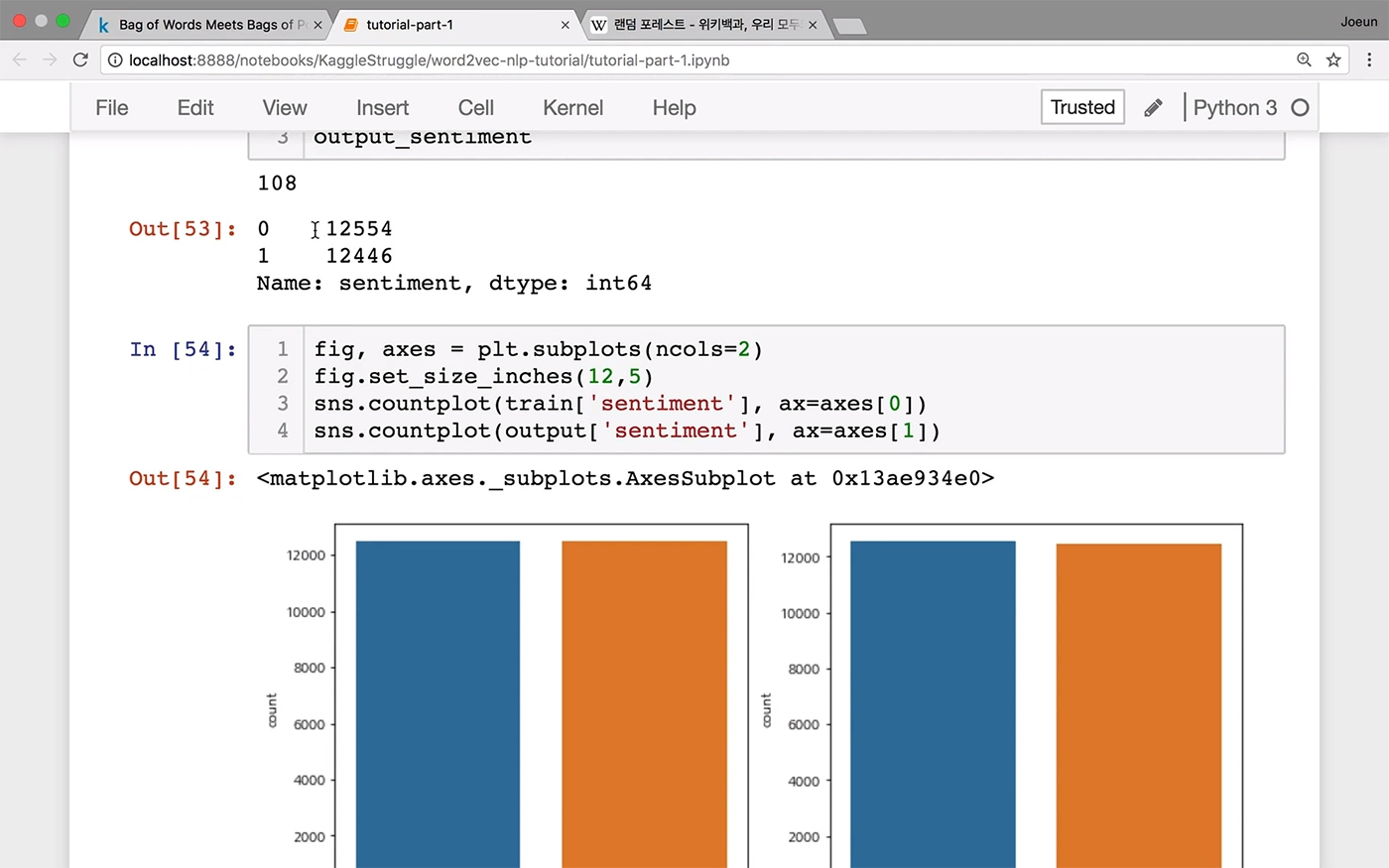
Task: Click the site info icon before localhost
Action: 115,61
